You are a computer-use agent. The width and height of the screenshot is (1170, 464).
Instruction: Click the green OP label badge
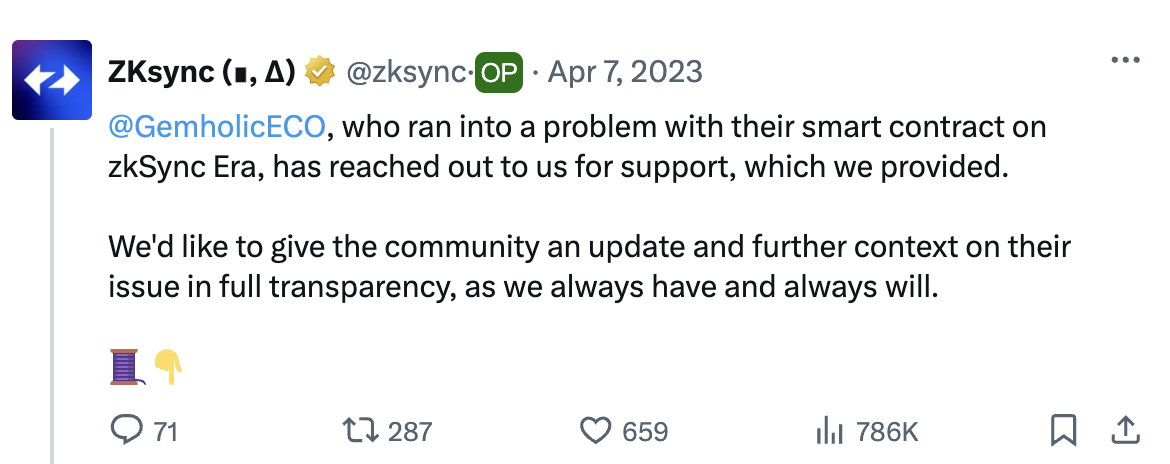(x=500, y=73)
